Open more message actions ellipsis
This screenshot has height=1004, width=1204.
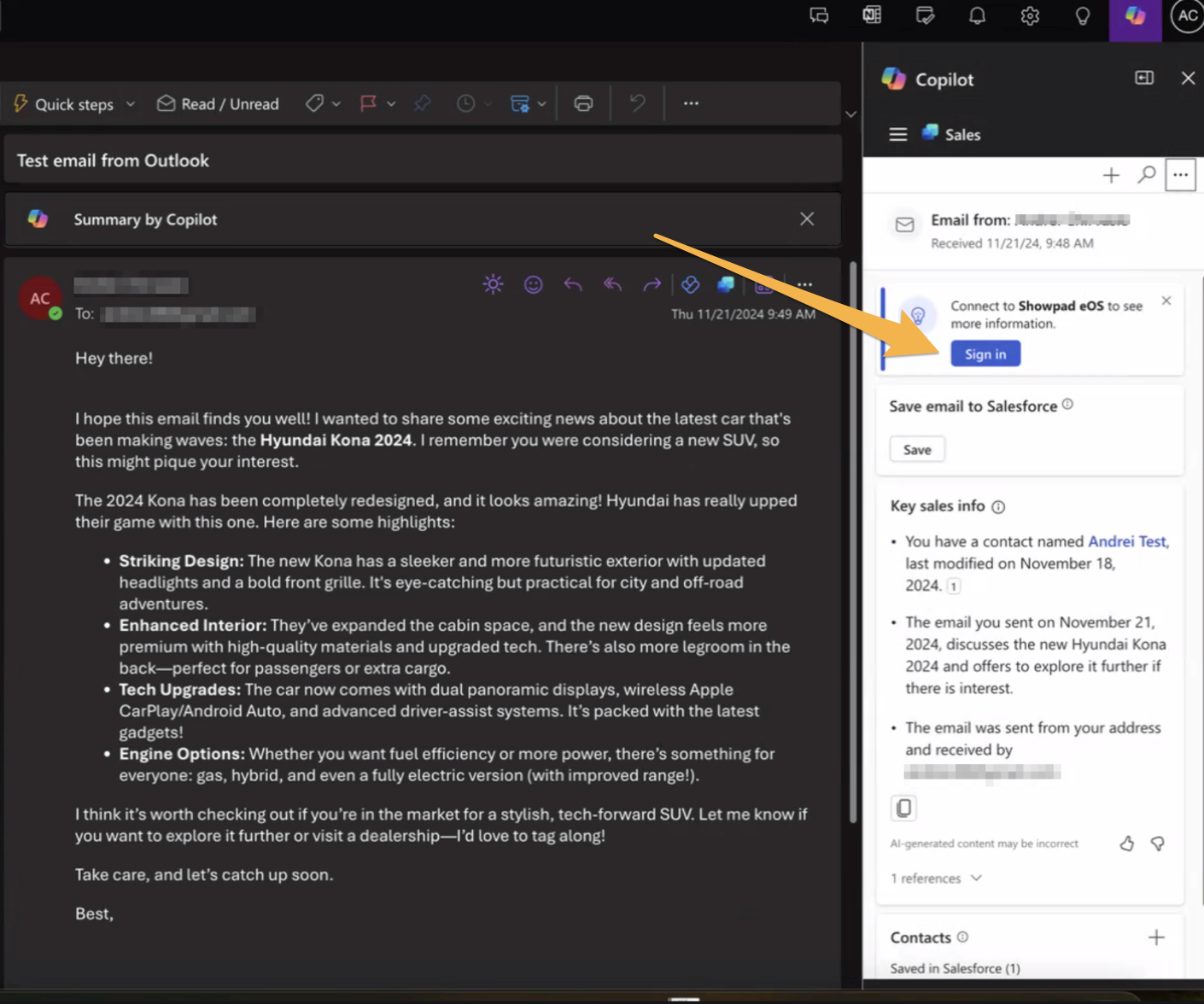(x=804, y=284)
